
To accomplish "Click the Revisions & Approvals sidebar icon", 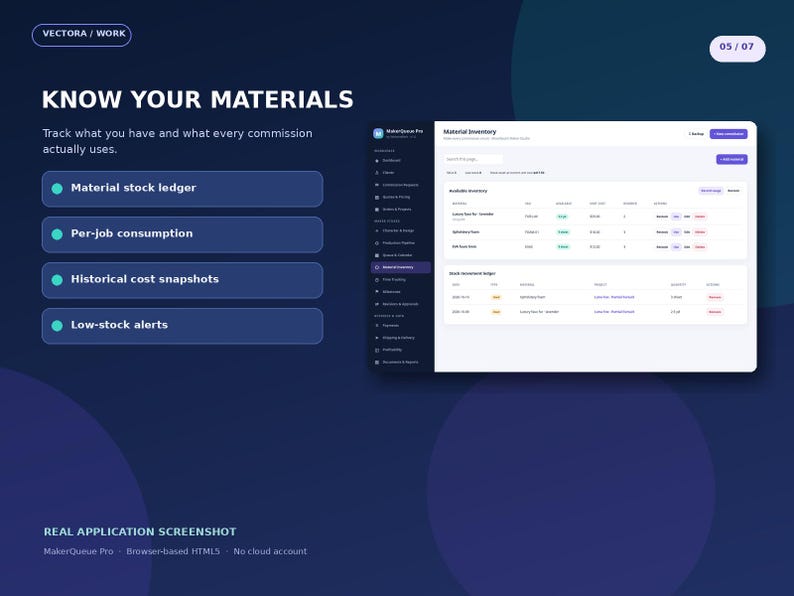I will coord(377,304).
